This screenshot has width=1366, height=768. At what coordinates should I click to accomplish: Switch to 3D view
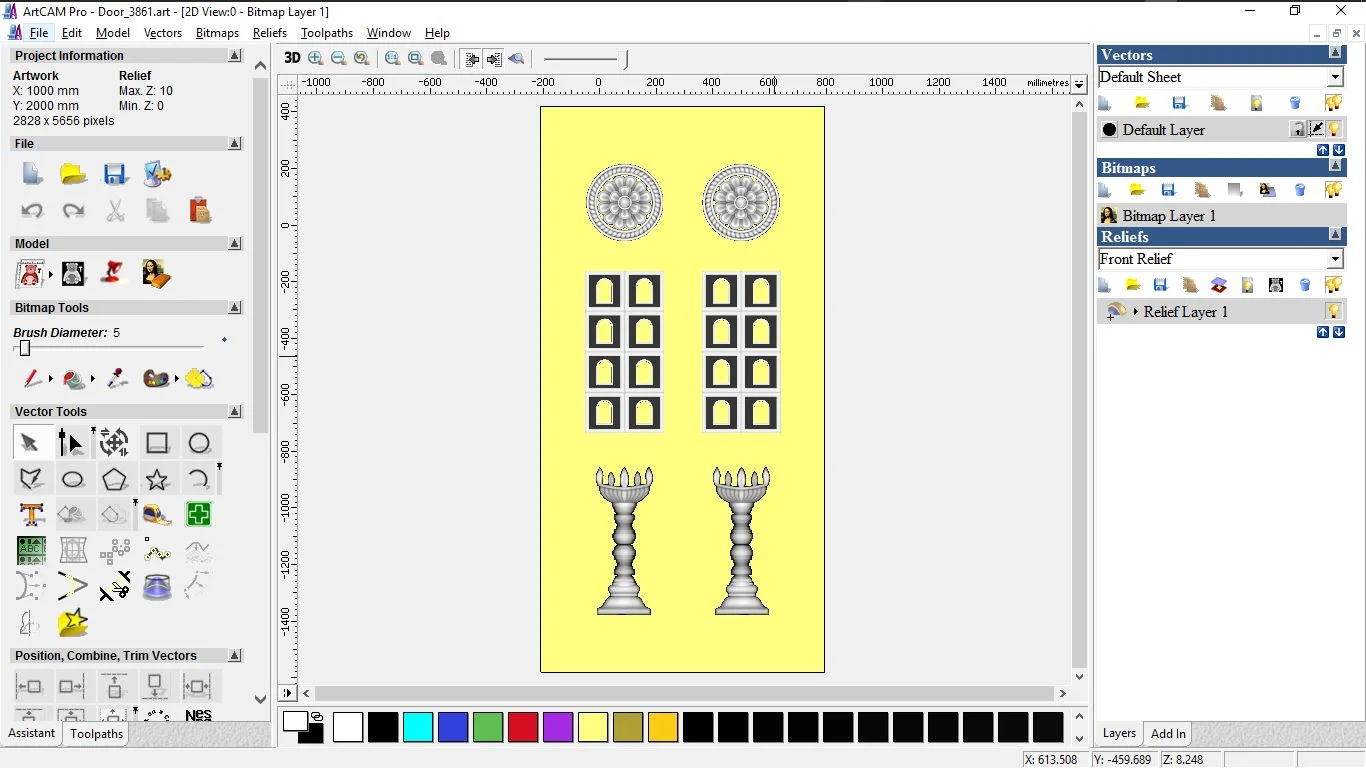coord(292,58)
